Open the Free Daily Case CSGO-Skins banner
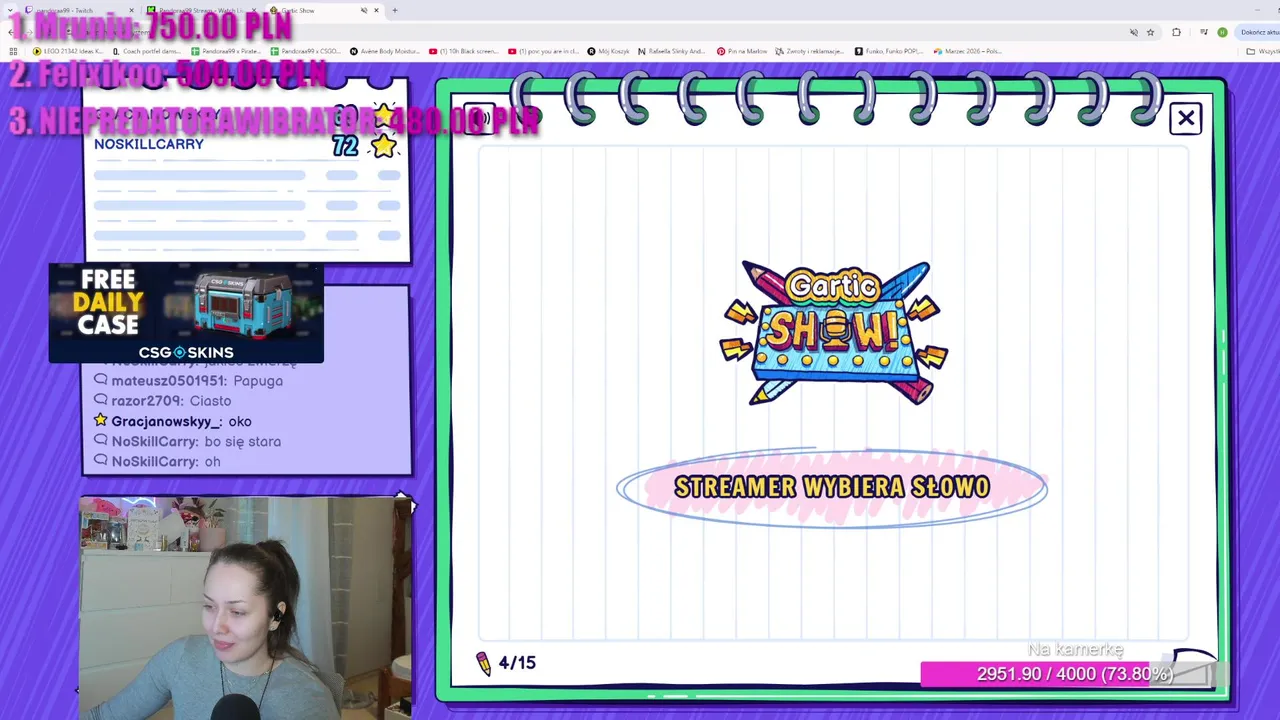1280x720 pixels. pos(186,313)
